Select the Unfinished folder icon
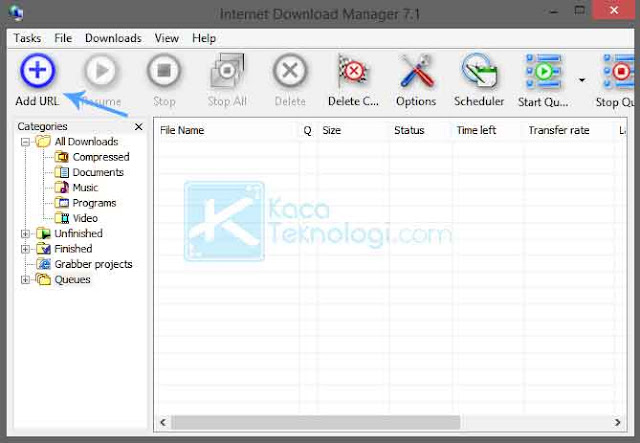640x443 pixels. coord(43,234)
